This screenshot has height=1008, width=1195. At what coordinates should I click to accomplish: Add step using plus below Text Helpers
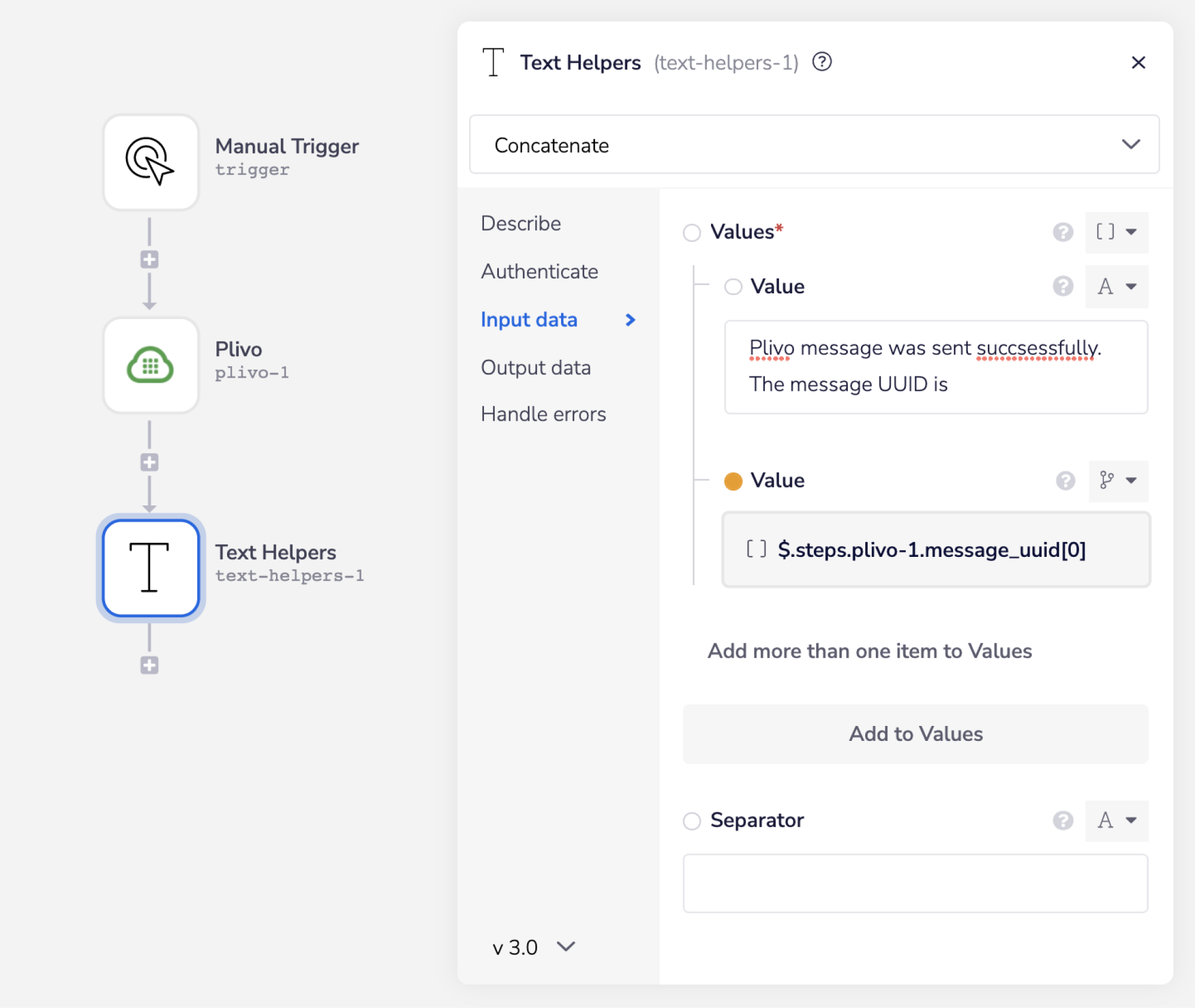(149, 665)
